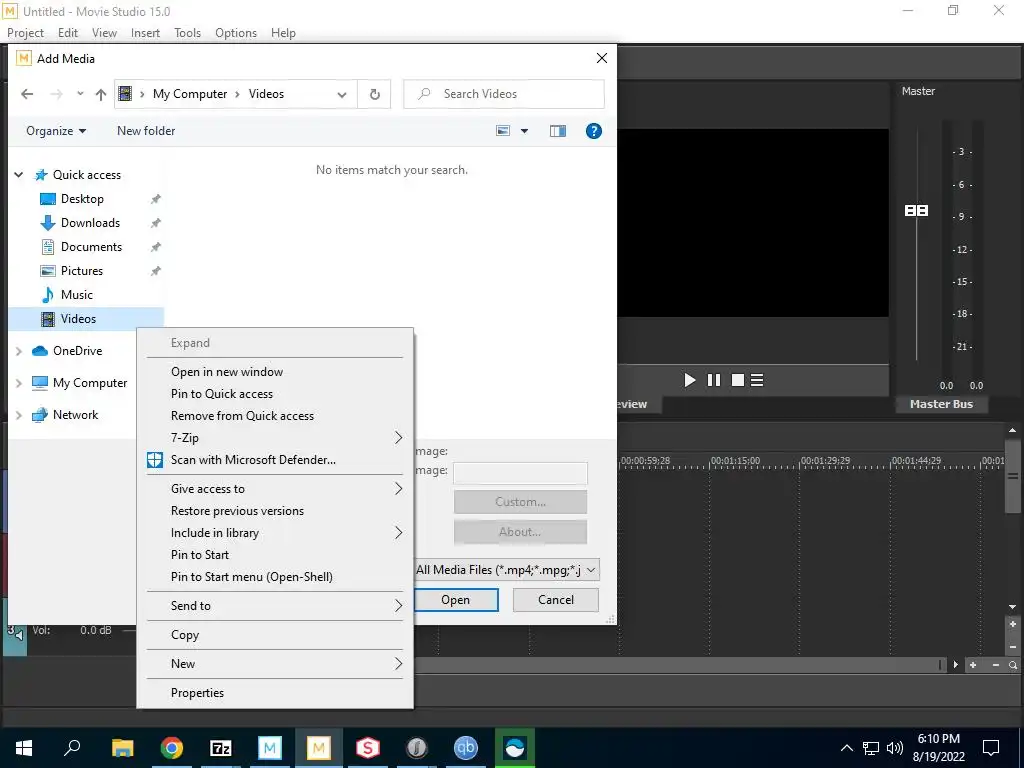Image resolution: width=1024 pixels, height=768 pixels.
Task: Collapse the Quick access tree node
Action: [19, 174]
